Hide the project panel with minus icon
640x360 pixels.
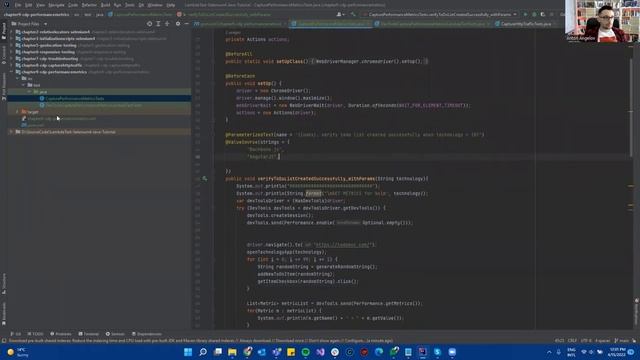pos(186,24)
